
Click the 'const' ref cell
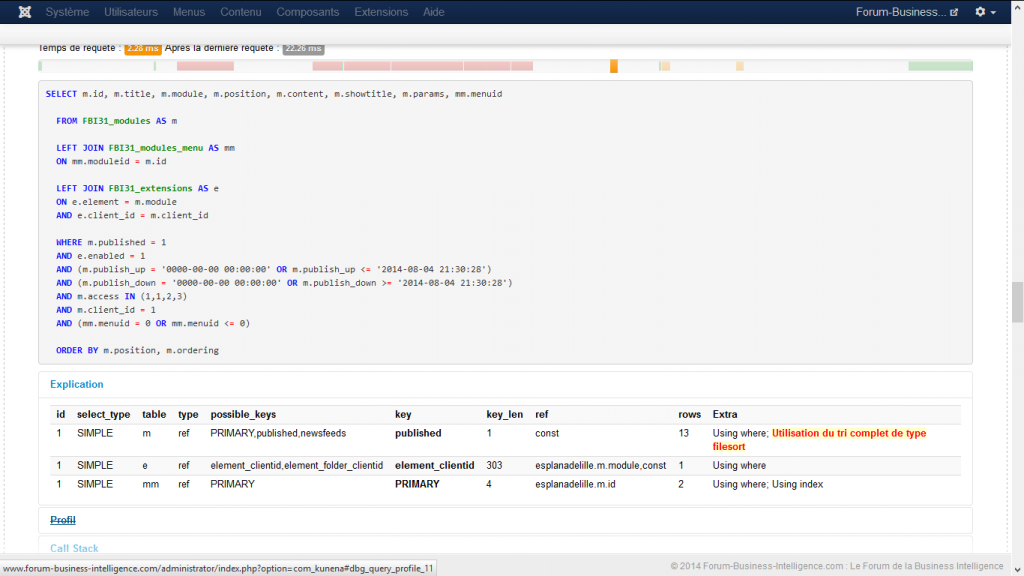click(547, 433)
